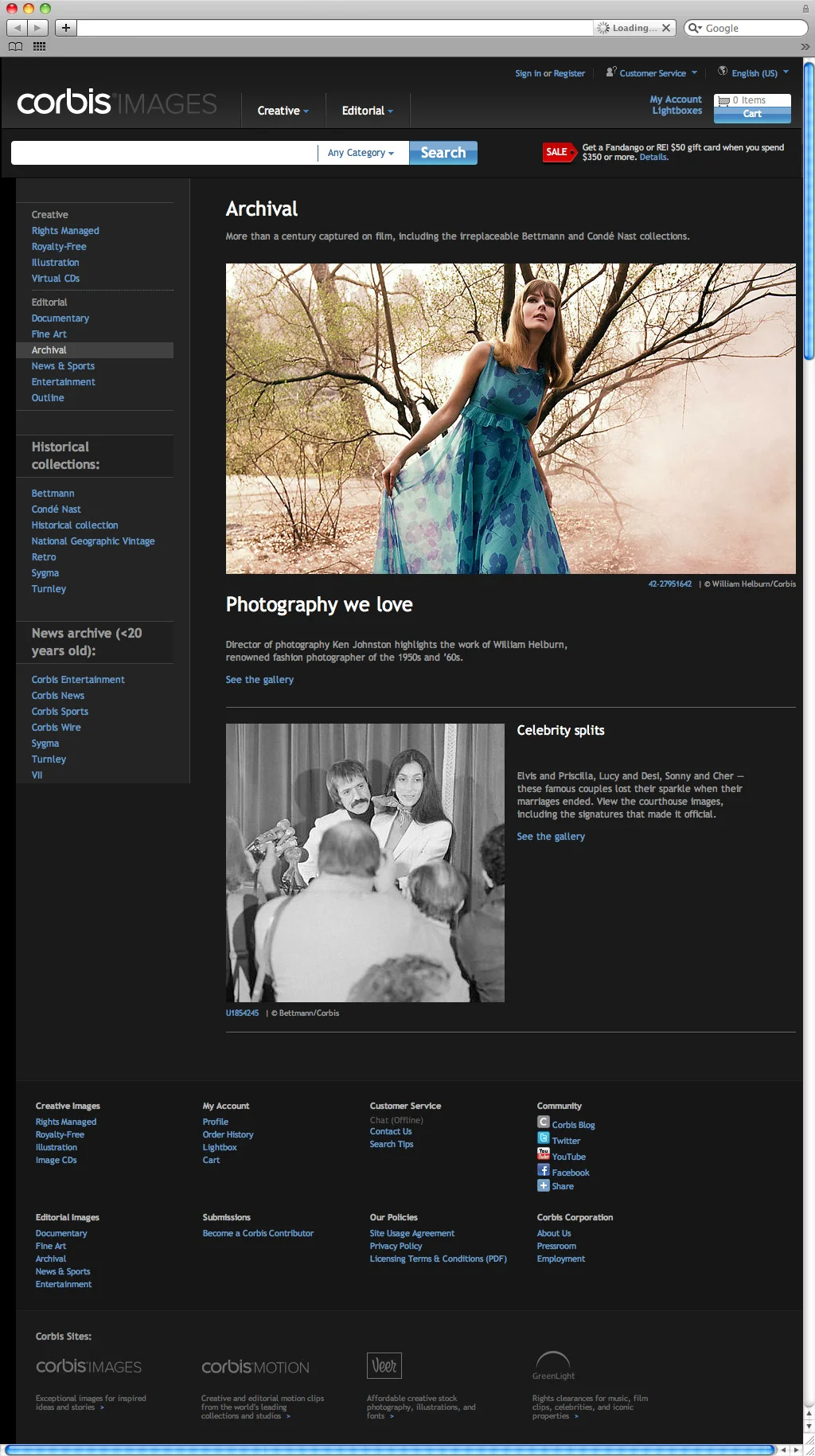Open Top Sites grid icon
The width and height of the screenshot is (815, 1456).
pos(39,47)
